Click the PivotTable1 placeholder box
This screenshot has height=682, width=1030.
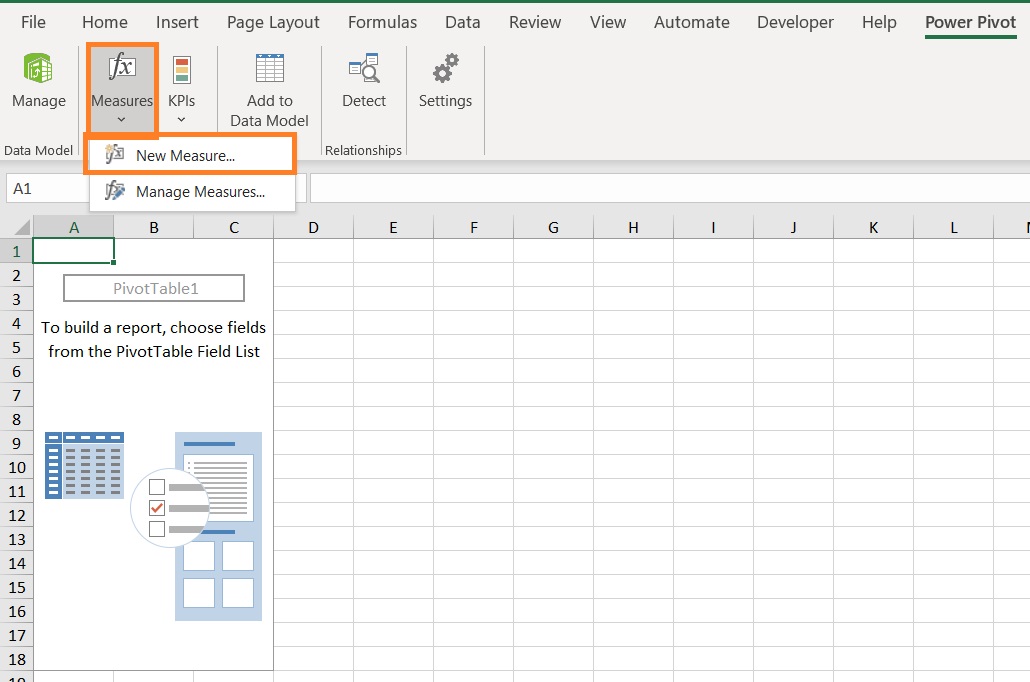154,288
